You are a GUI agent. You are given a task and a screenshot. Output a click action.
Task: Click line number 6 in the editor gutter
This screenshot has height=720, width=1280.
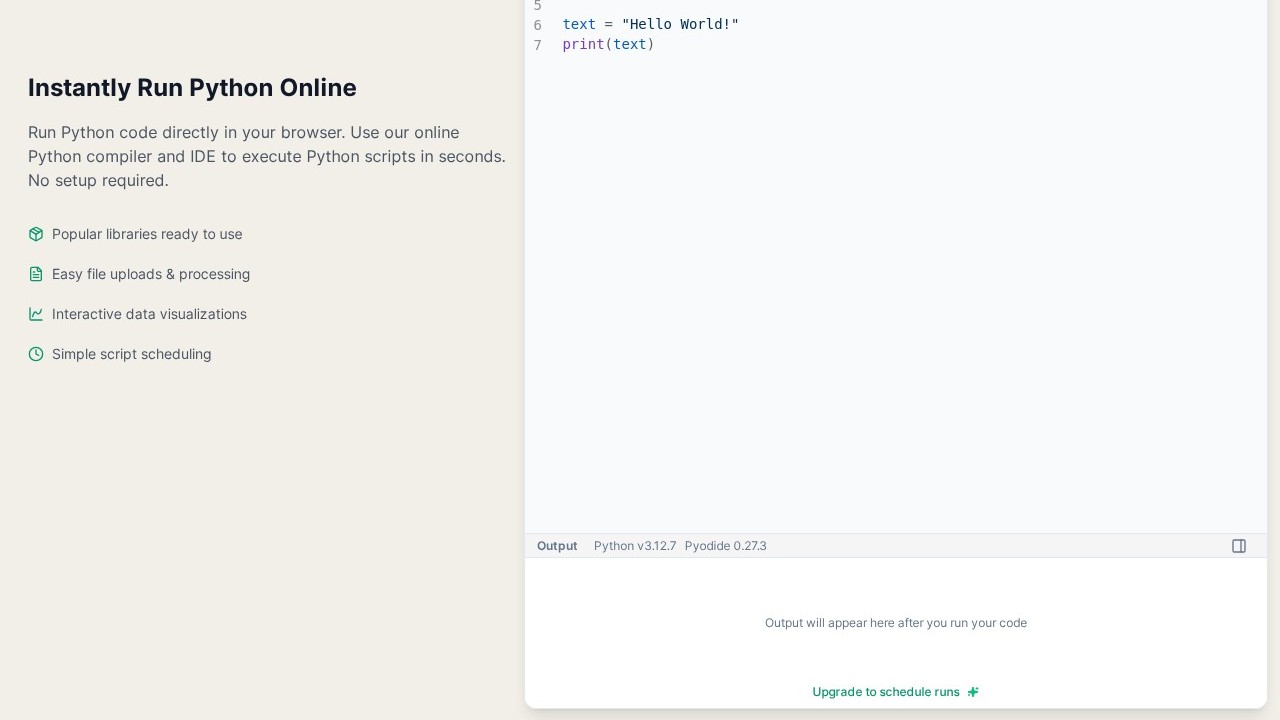point(537,25)
